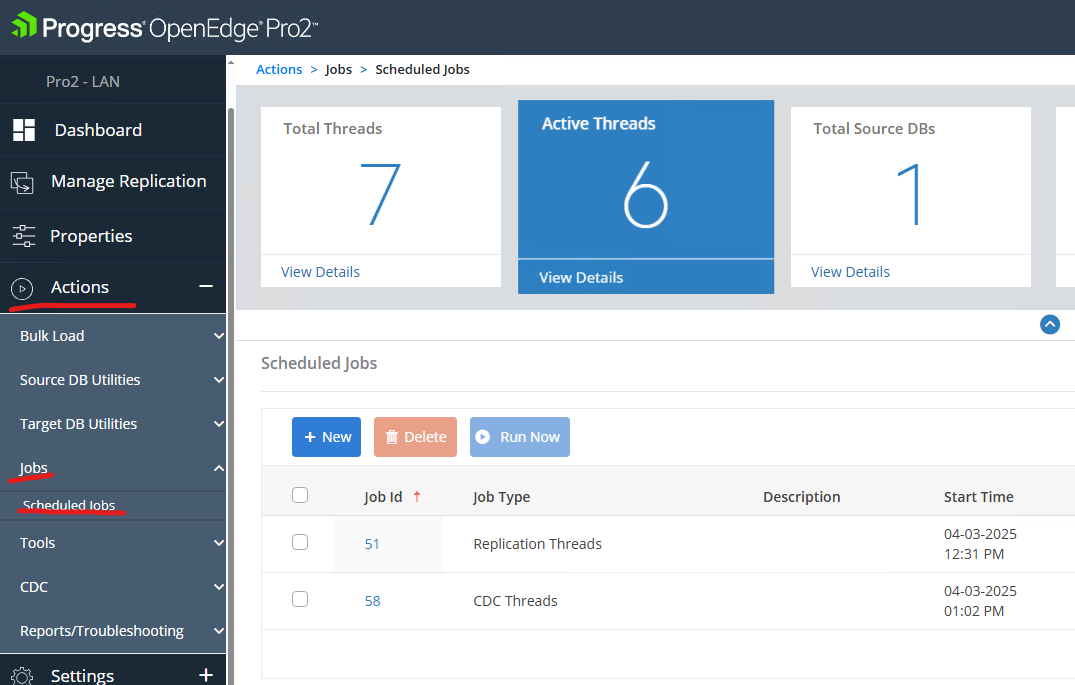Open Properties menu item
1075x685 pixels.
coord(91,236)
